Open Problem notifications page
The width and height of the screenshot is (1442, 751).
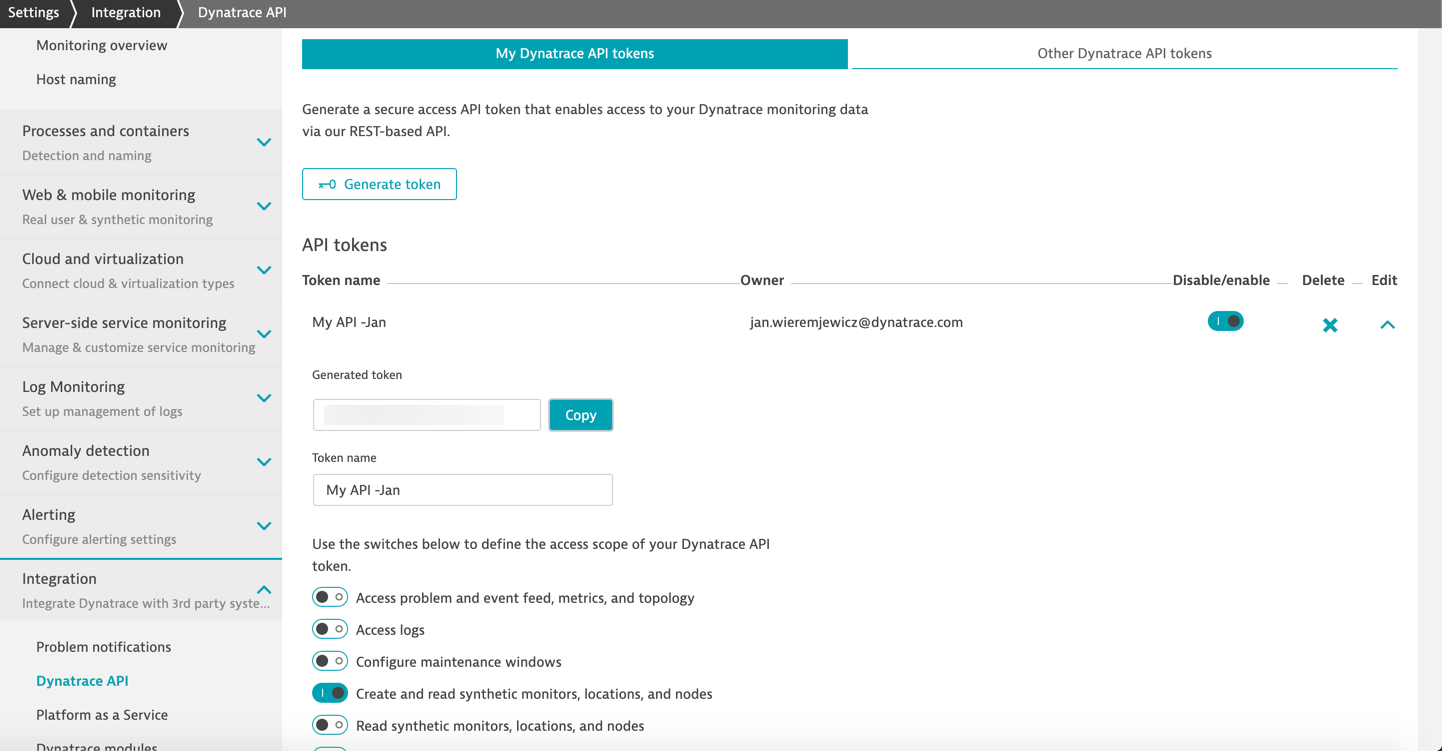coord(103,647)
